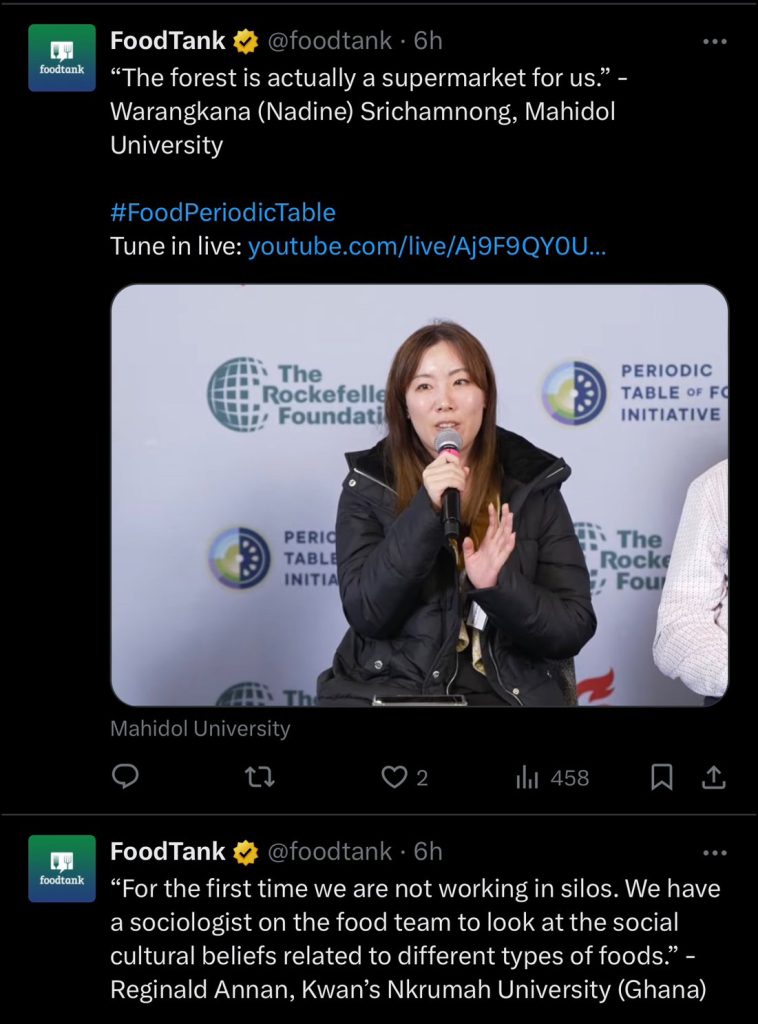Open the speaker photo with microphone
The height and width of the screenshot is (1024, 758).
tap(419, 495)
